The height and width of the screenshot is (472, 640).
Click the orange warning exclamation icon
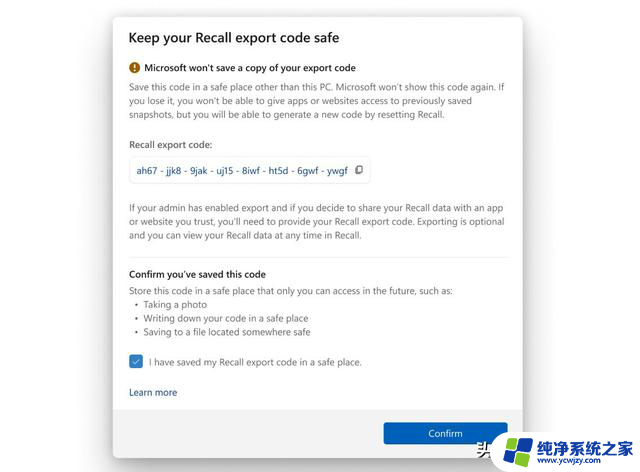click(134, 67)
